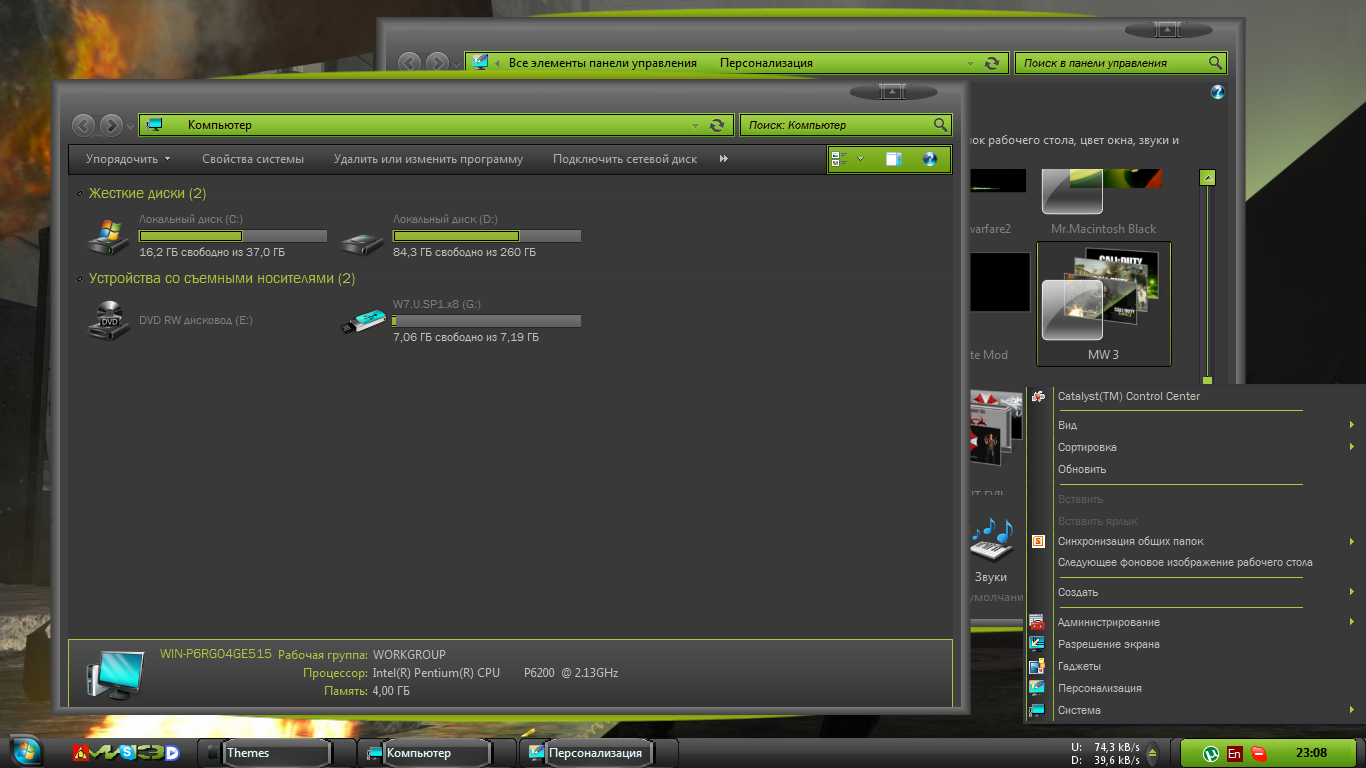Click the theme list vertical scrollbar

coord(1208,280)
